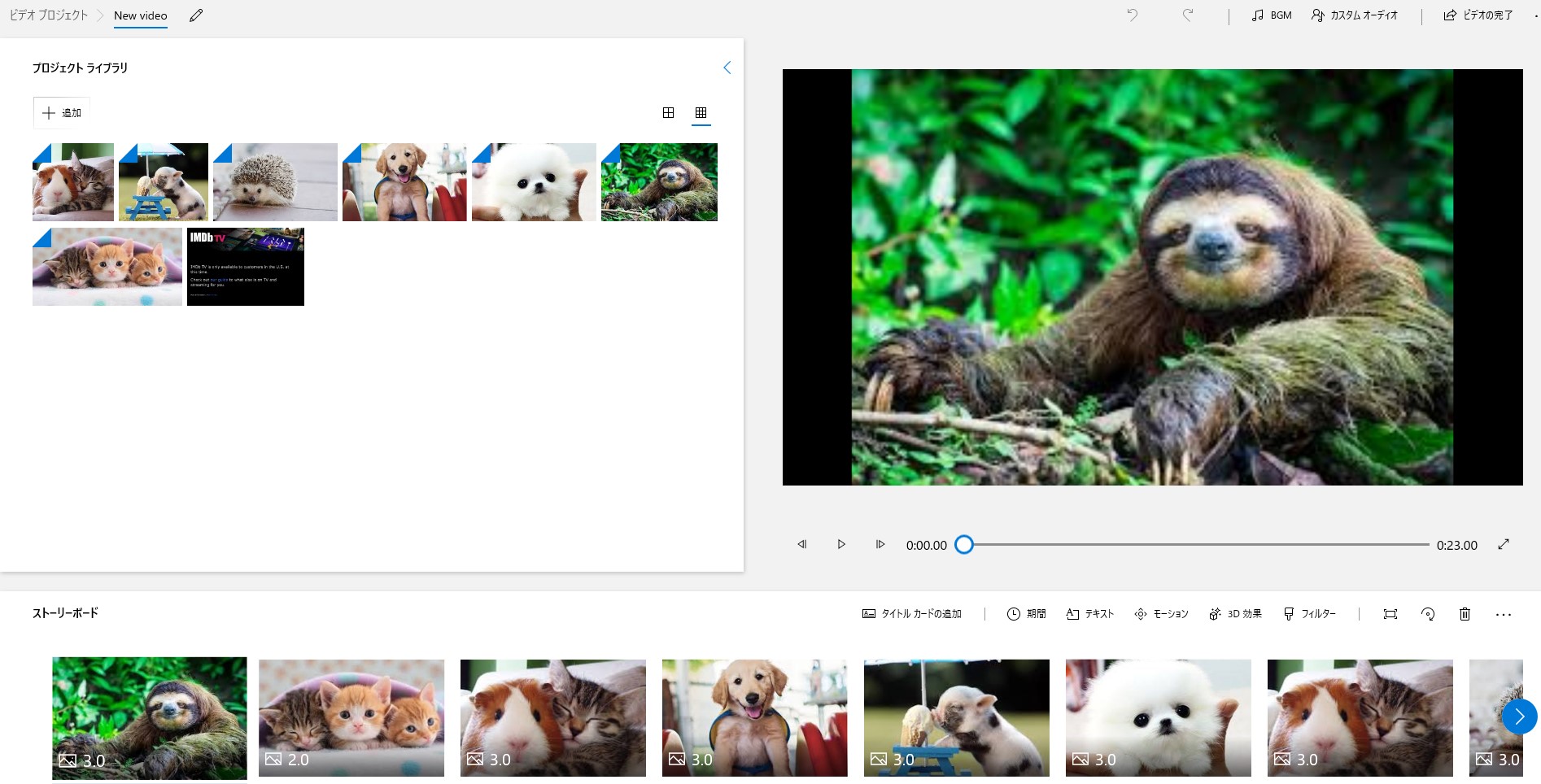This screenshot has width=1541, height=784.
Task: Click the ビデオ プロジェクト breadcrumb link
Action: 48,15
